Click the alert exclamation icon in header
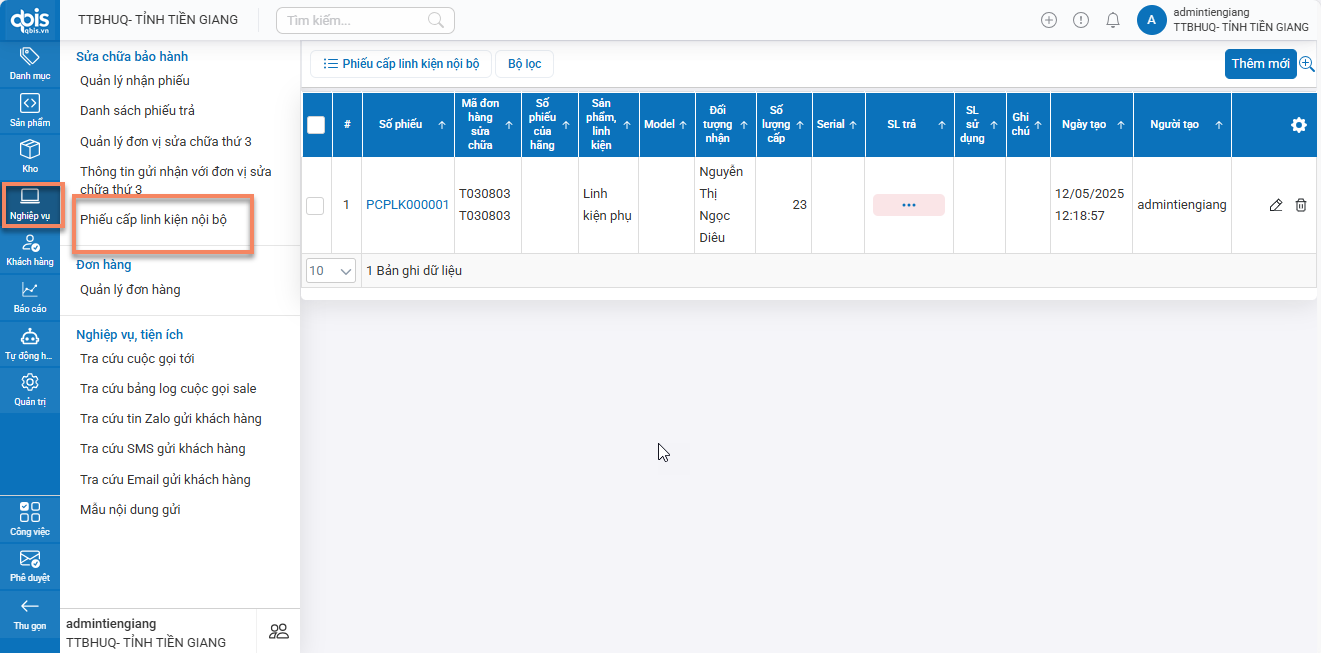This screenshot has width=1321, height=653. click(1081, 20)
